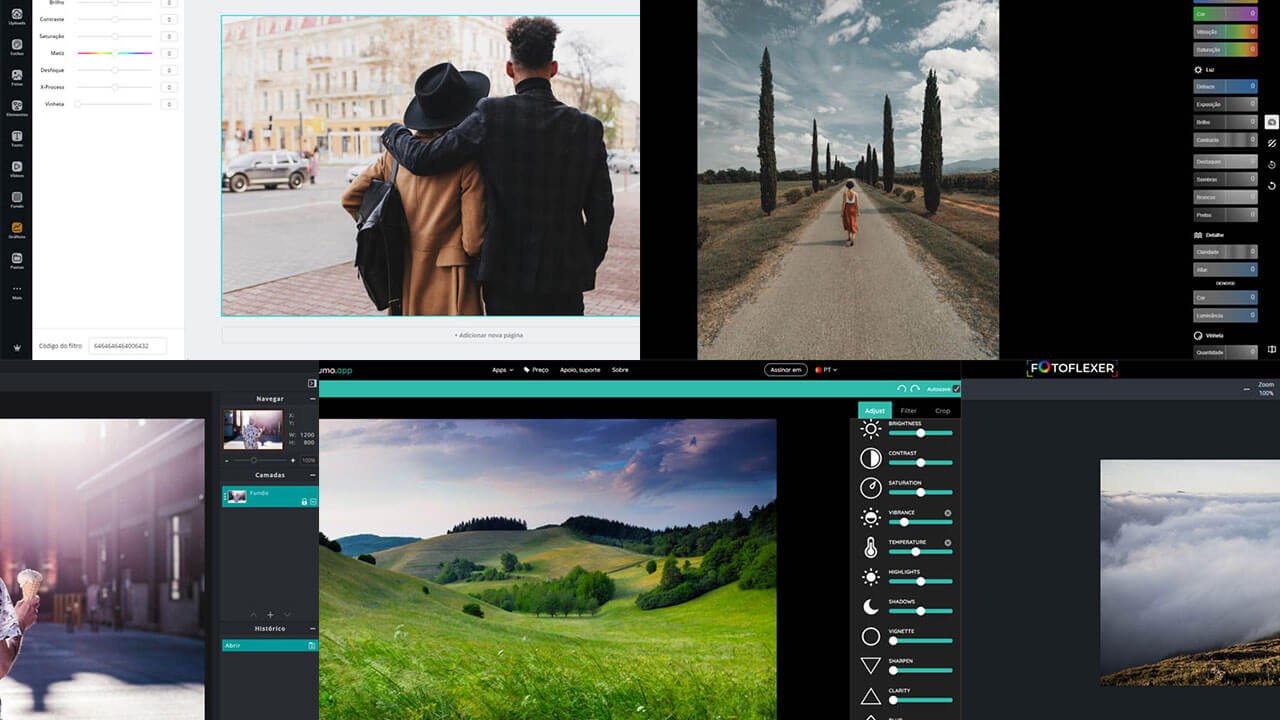Screen dimensions: 1280x720
Task: Click the orange Gráficos sidebar icon
Action: coord(17,229)
